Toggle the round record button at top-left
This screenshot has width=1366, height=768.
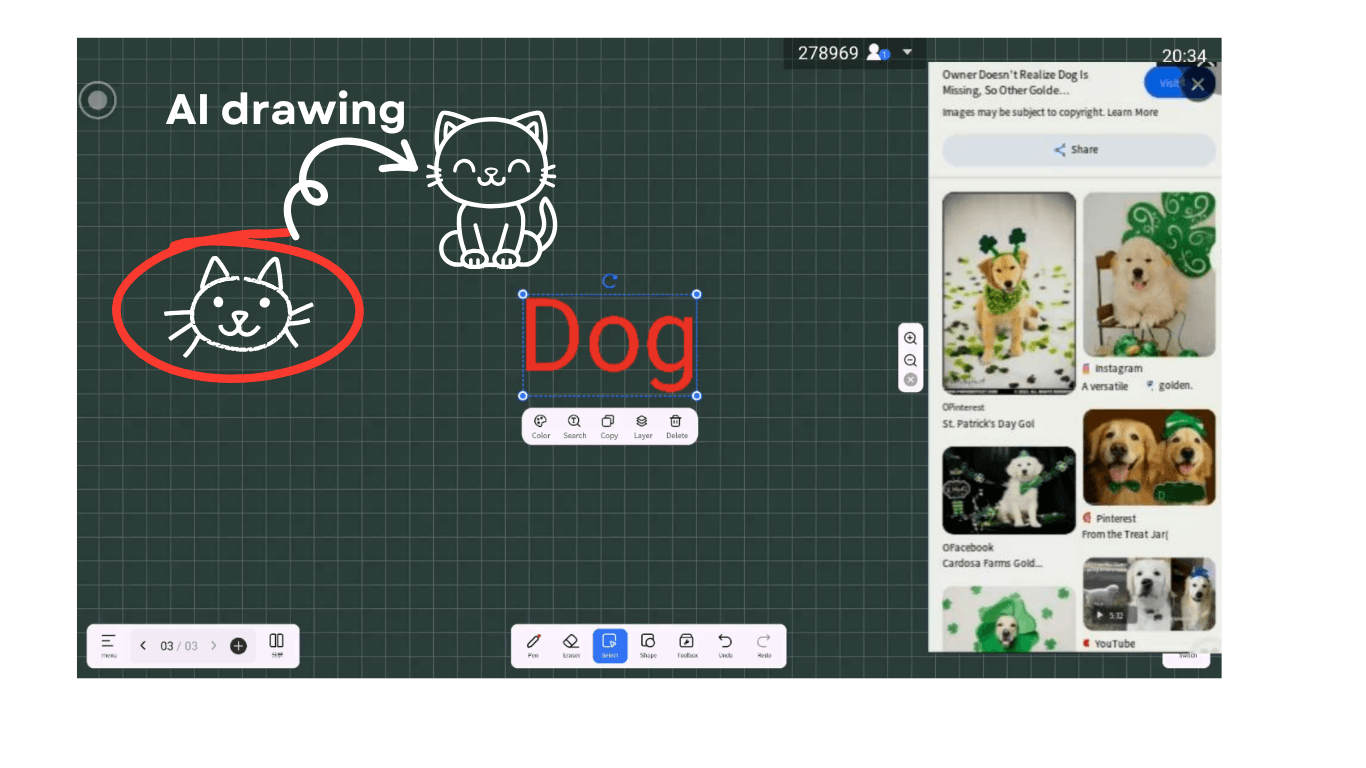98,100
